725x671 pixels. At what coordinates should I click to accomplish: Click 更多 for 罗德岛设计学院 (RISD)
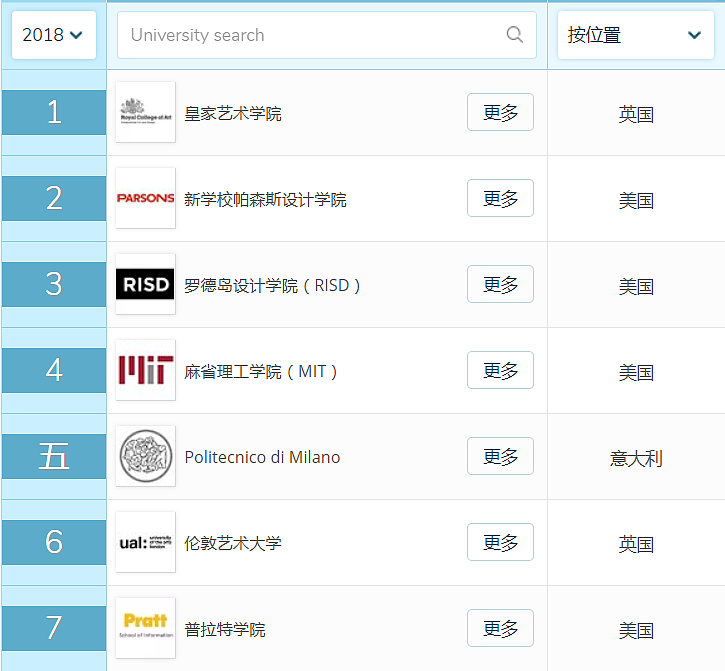[500, 284]
